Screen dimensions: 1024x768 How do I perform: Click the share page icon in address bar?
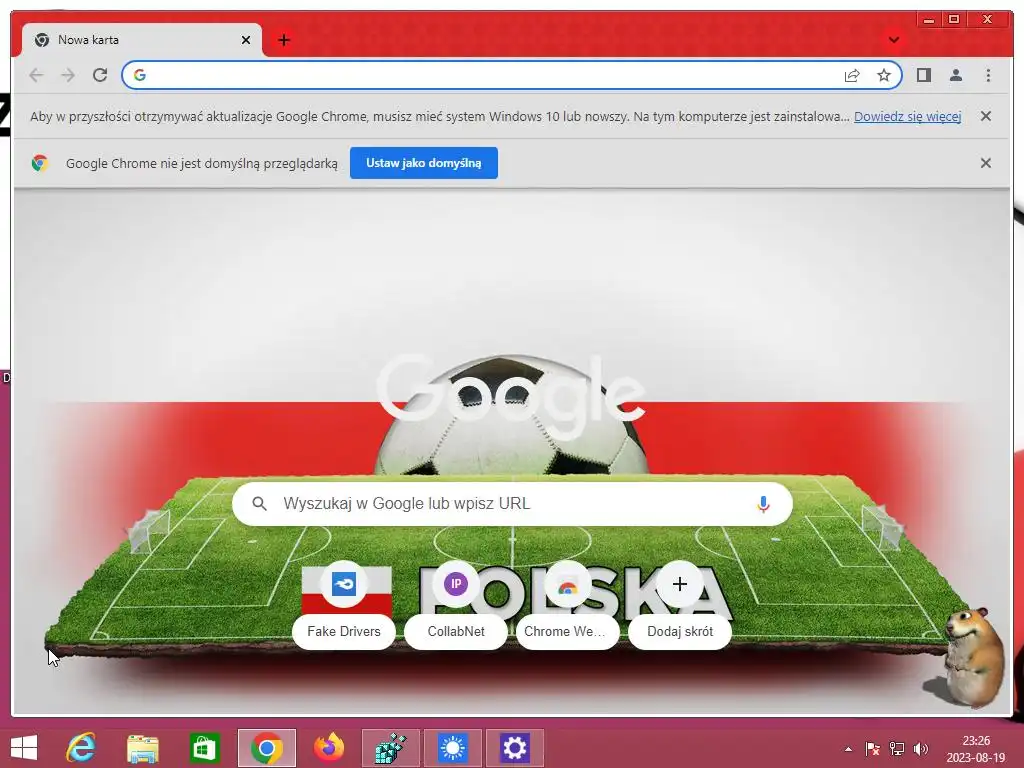tap(852, 76)
